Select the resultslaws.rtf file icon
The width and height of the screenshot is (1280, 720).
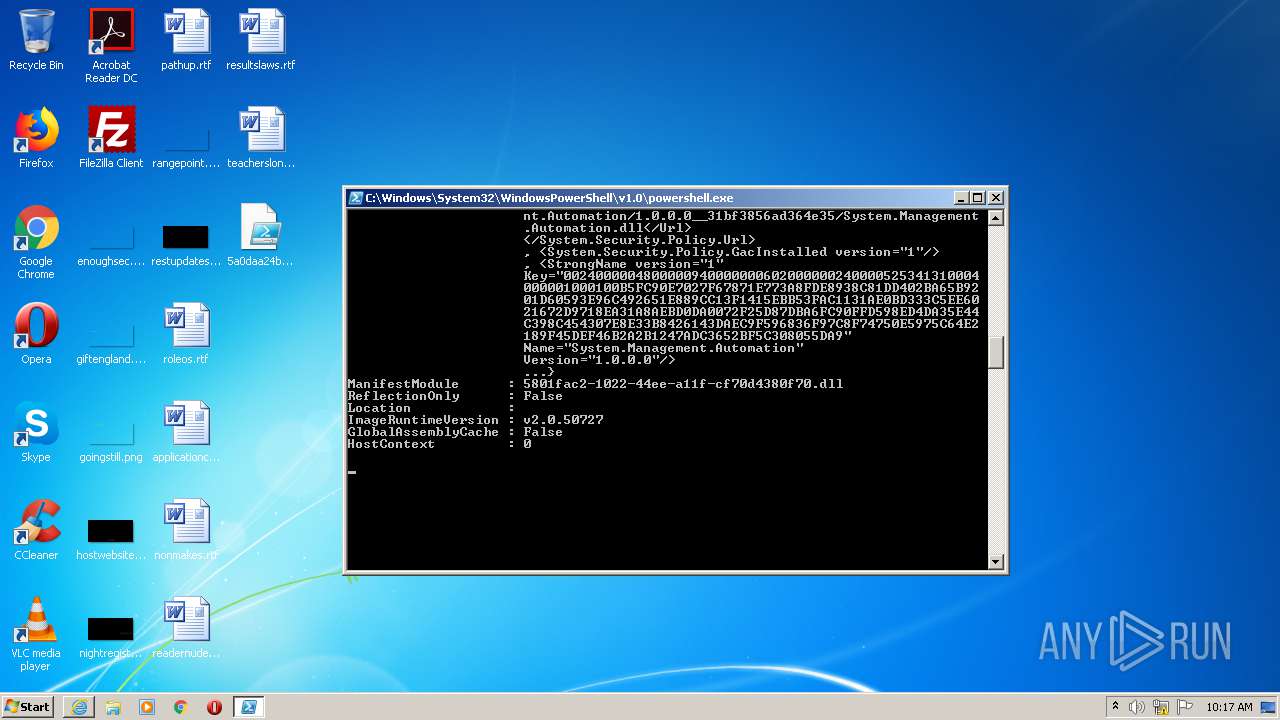pos(261,40)
